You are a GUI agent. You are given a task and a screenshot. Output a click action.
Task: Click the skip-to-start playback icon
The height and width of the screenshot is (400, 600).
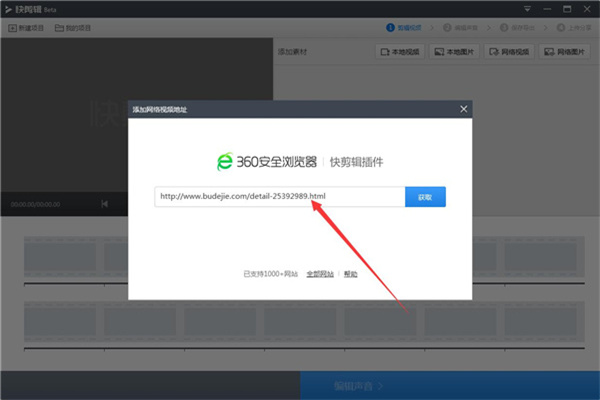[x=104, y=204]
